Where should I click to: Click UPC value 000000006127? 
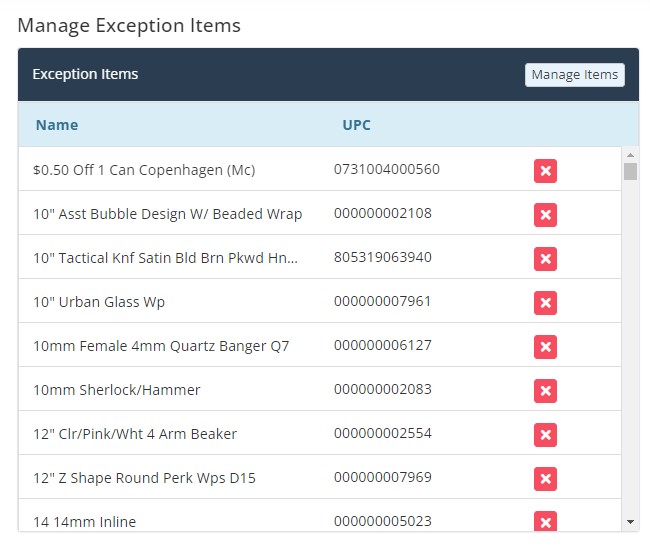(x=383, y=345)
